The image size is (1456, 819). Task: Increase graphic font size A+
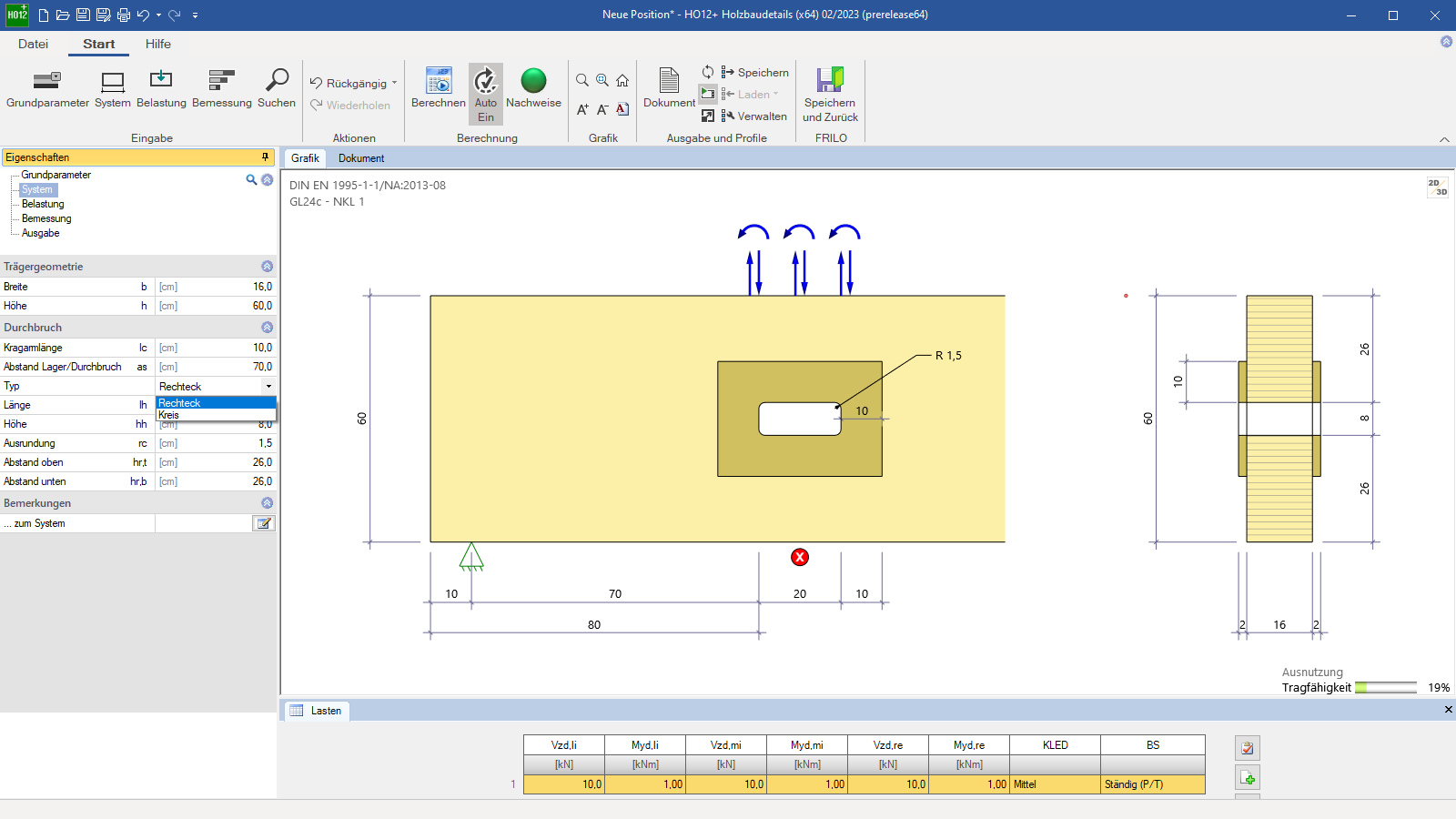582,109
